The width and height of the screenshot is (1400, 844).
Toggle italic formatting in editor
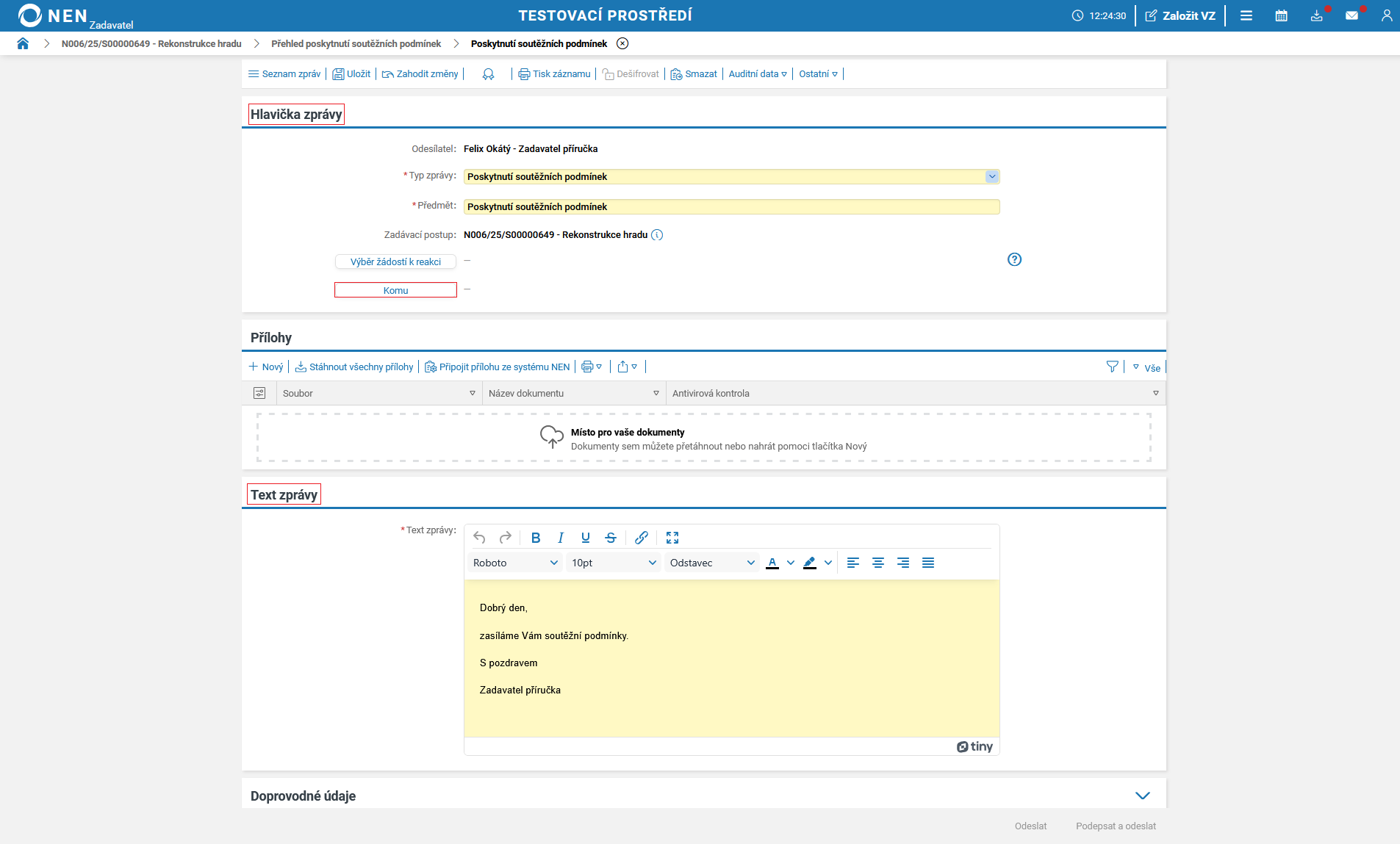click(560, 538)
